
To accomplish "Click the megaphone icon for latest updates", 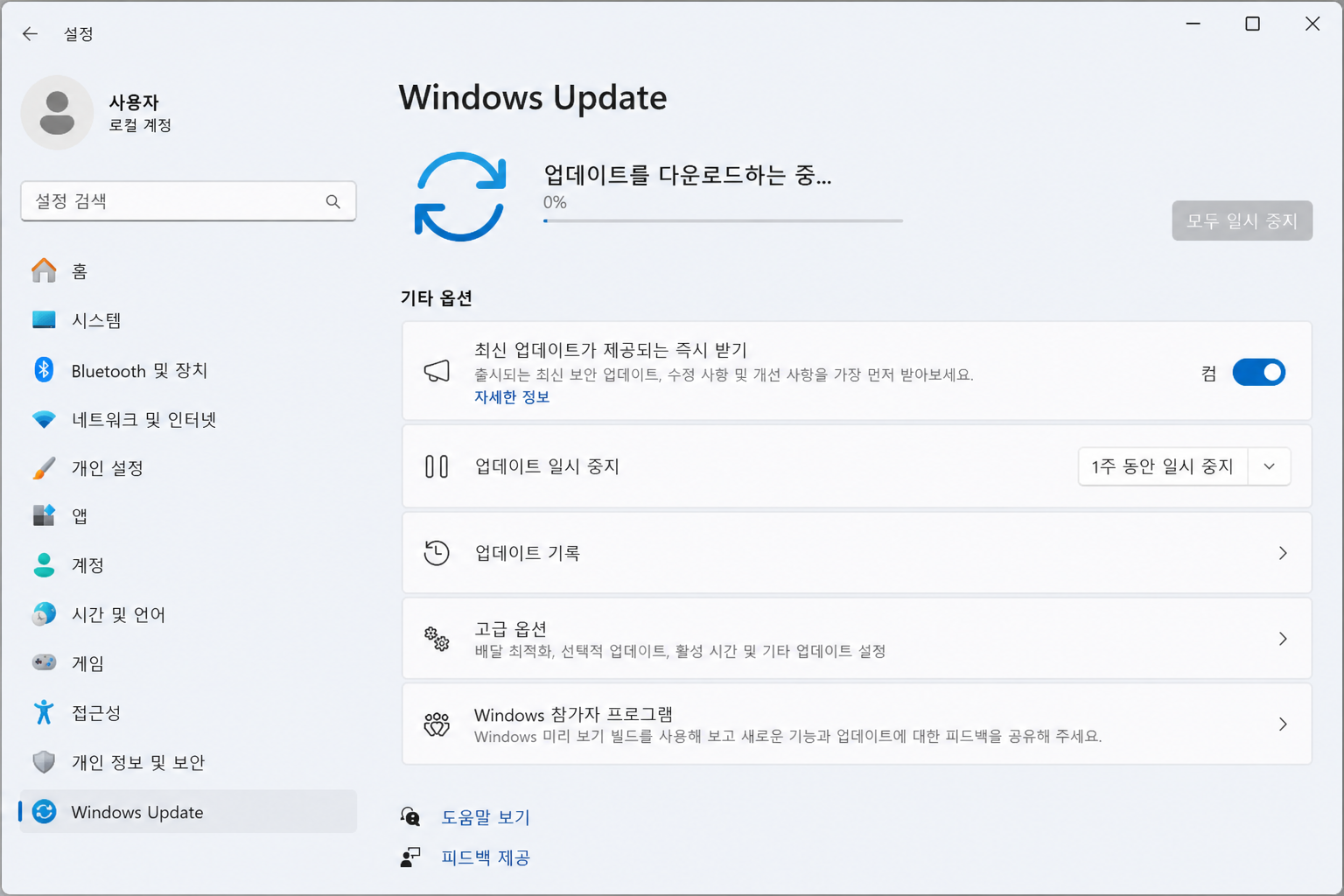I will [437, 371].
